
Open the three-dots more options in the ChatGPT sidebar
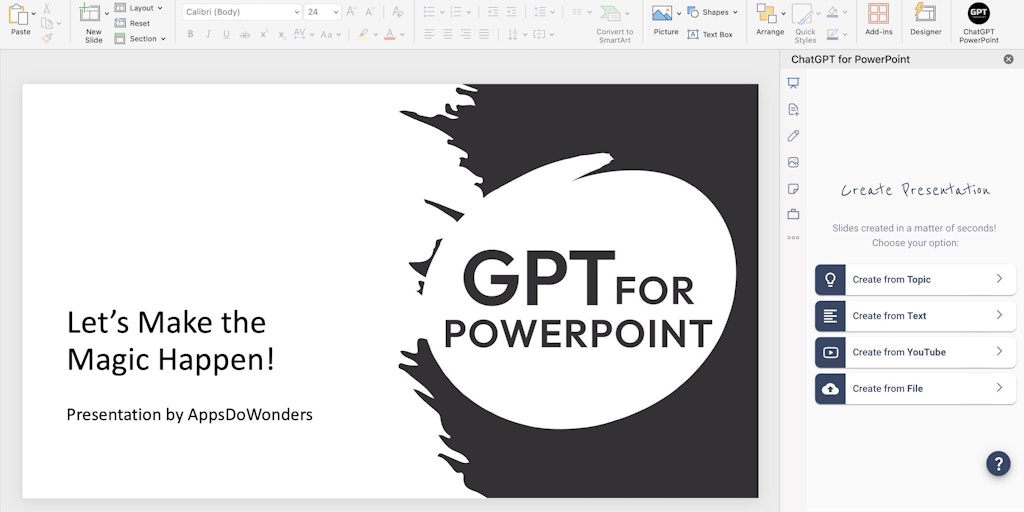[x=793, y=238]
